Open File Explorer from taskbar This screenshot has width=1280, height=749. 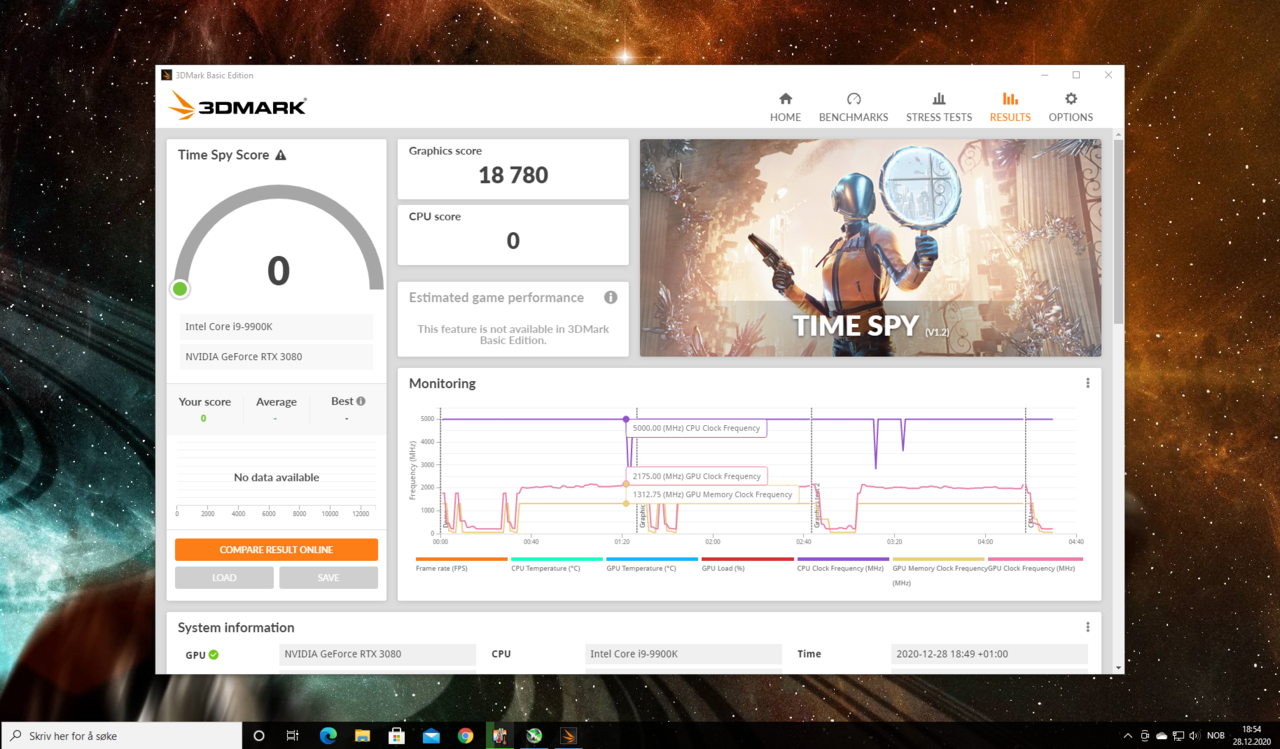(x=362, y=735)
